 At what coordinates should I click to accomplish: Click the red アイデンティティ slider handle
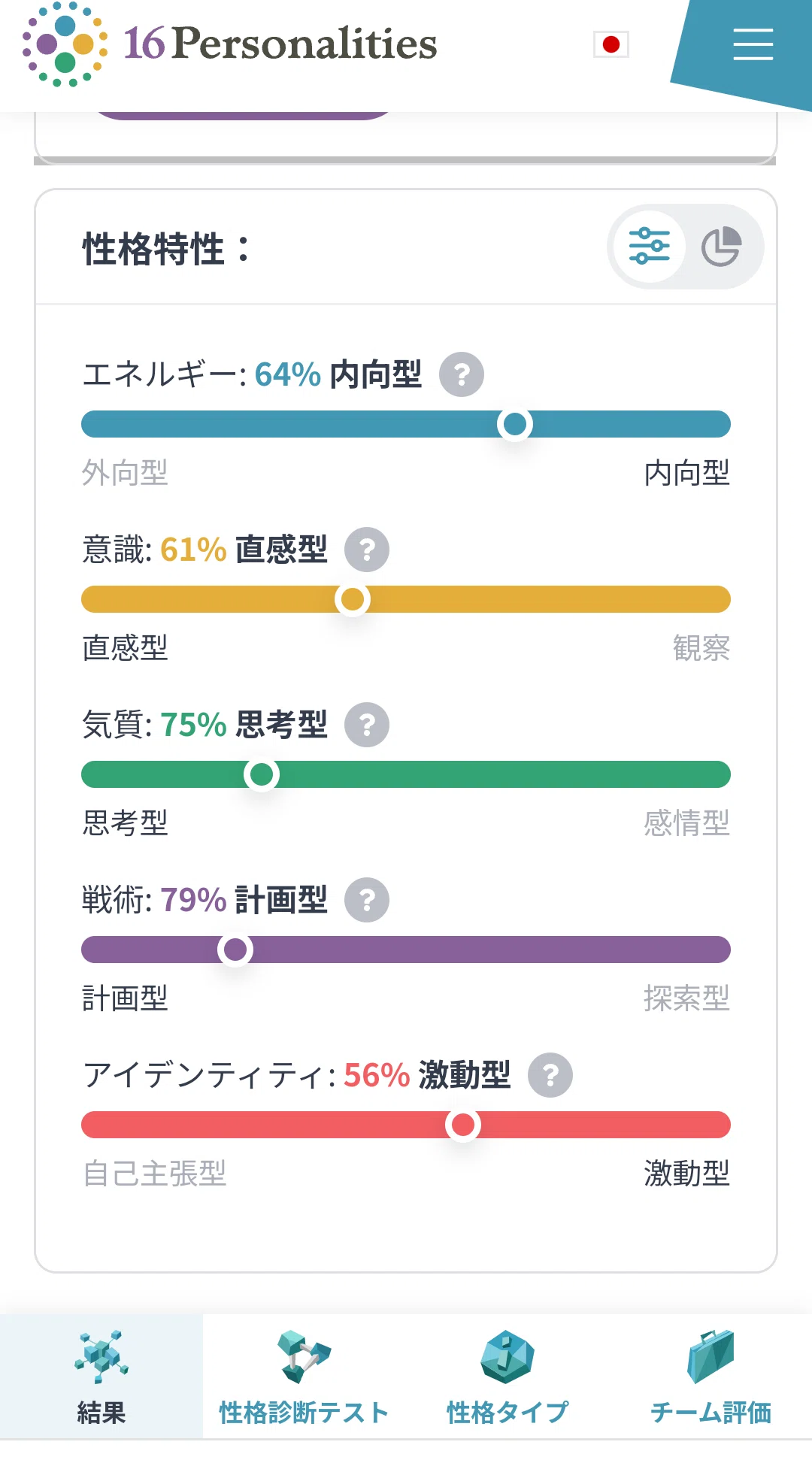point(463,1125)
